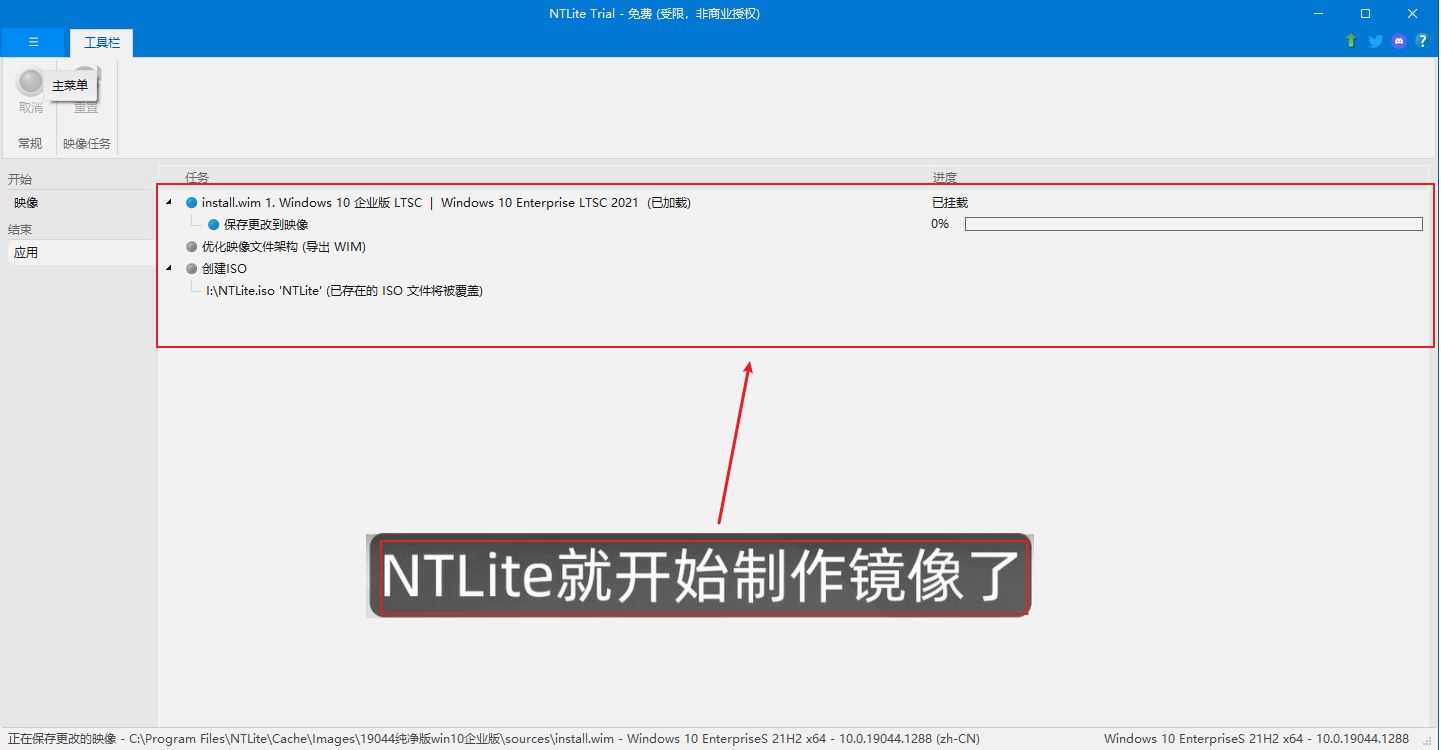Click the gray status dot beside 创建ISO
Viewport: 1441px width, 750px height.
192,269
